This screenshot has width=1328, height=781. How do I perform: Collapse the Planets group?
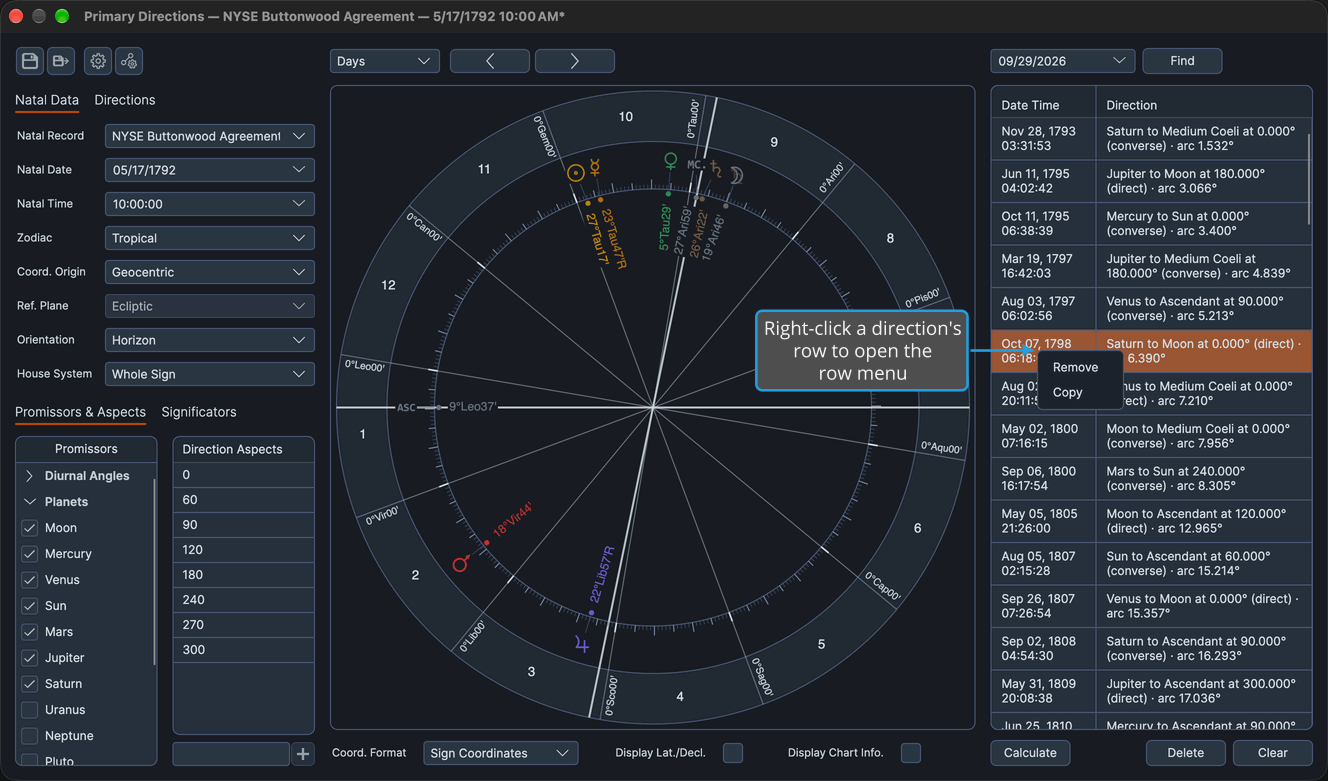[30, 502]
